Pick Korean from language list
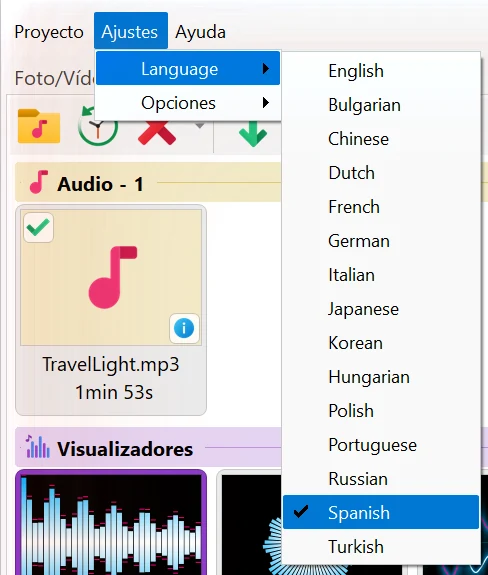This screenshot has width=488, height=575. (x=381, y=343)
